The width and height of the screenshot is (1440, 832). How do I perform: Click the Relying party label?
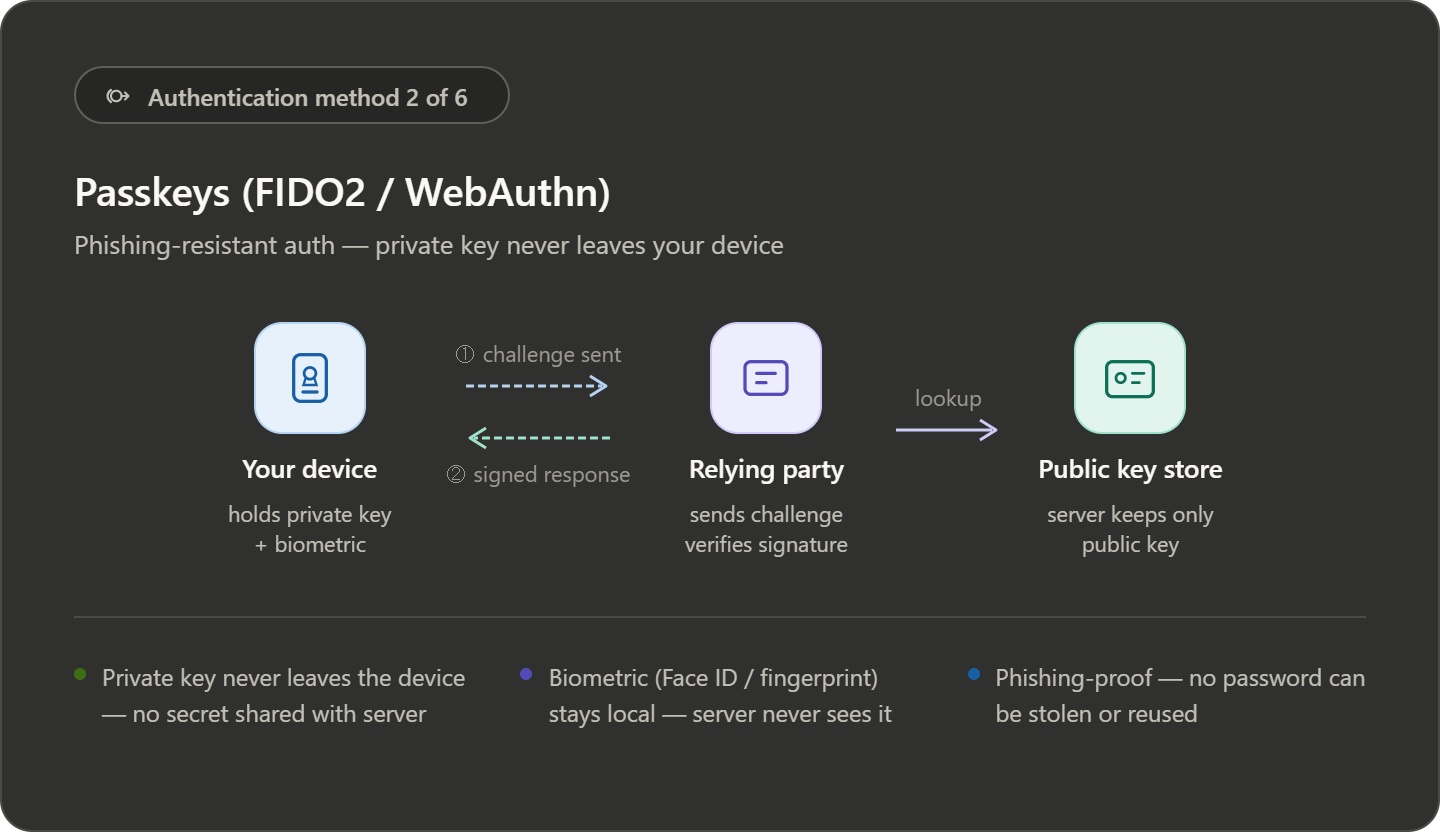coord(766,469)
